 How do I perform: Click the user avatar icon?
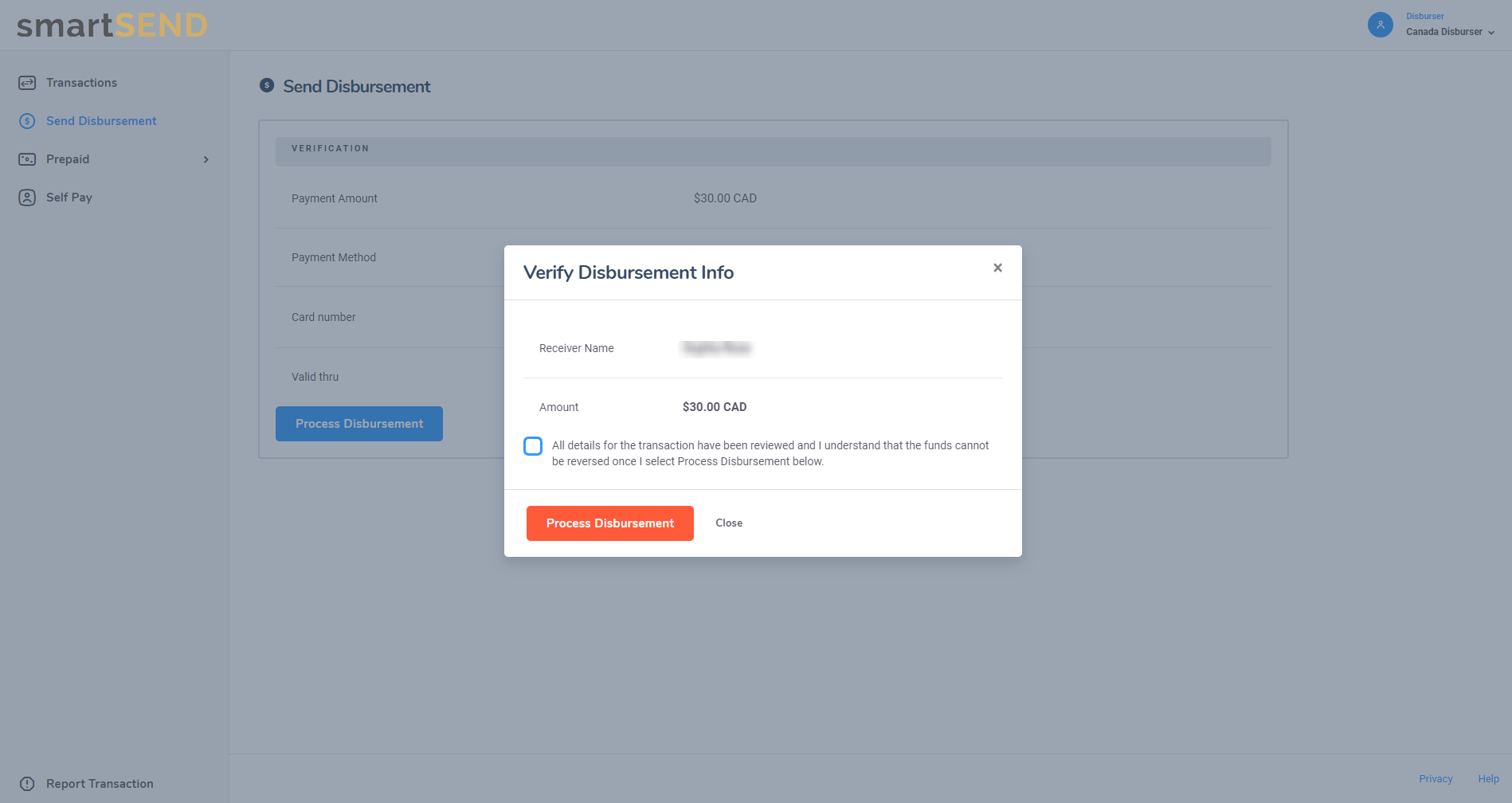[1380, 25]
